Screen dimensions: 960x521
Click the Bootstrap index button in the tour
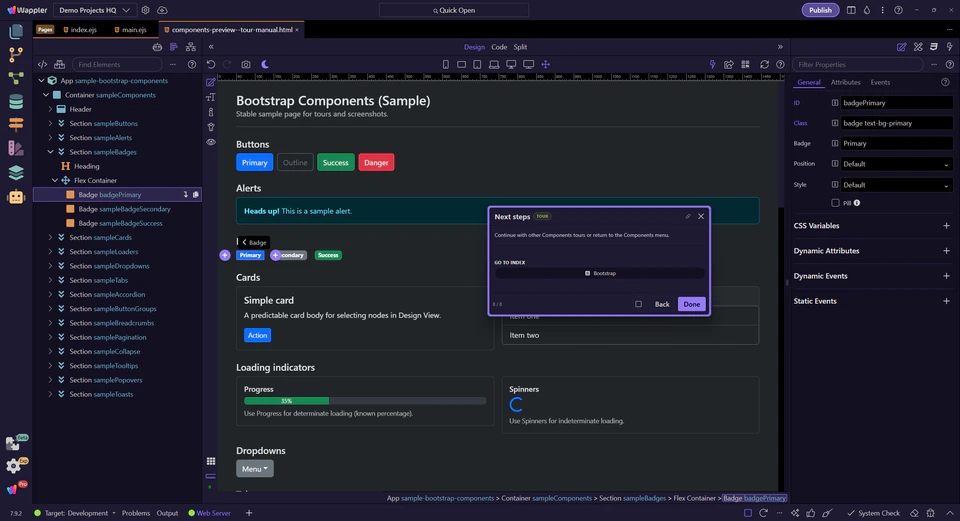click(599, 274)
